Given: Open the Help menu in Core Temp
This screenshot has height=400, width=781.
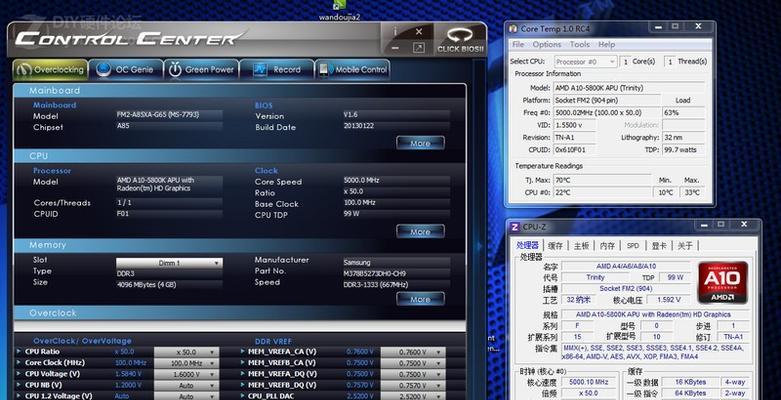Looking at the screenshot, I should click(606, 44).
